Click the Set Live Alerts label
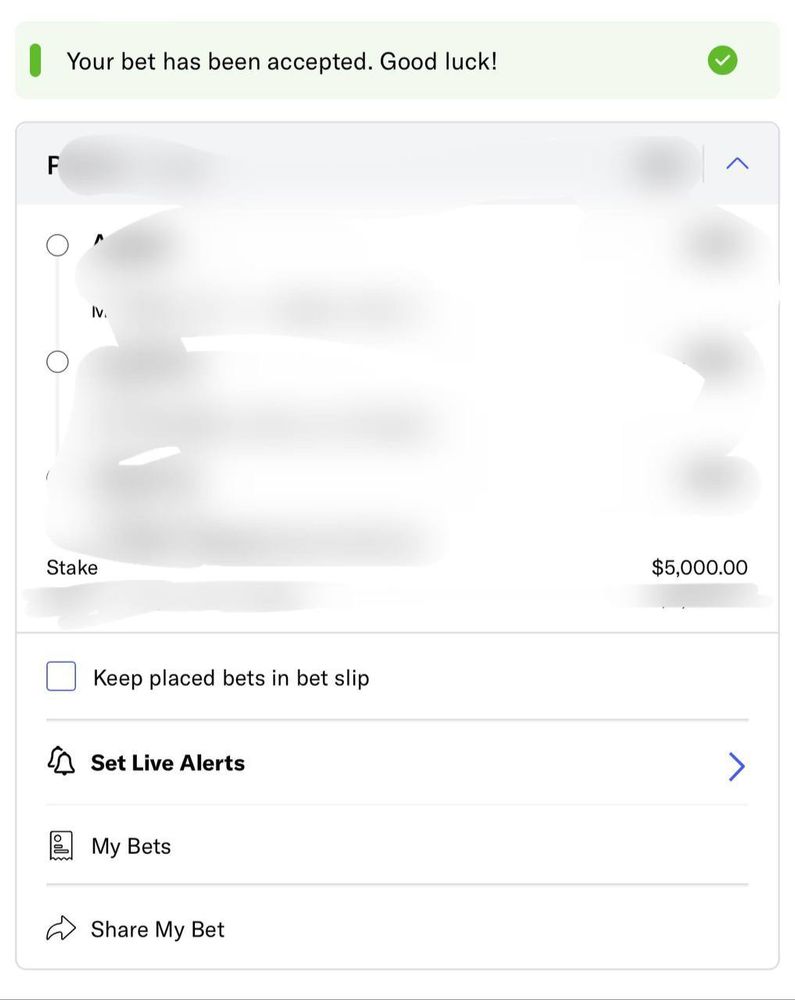Viewport: 795px width, 1000px height. point(168,763)
